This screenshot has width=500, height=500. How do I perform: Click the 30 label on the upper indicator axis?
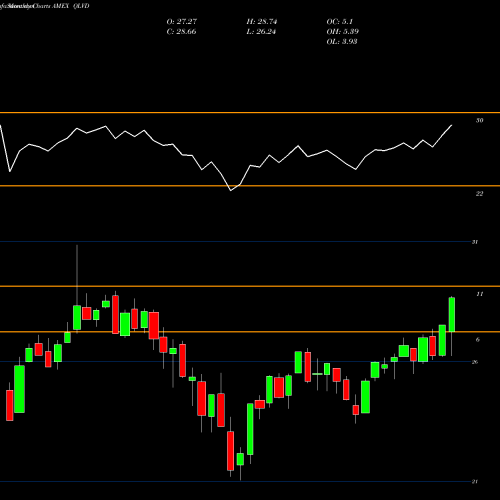point(479,120)
